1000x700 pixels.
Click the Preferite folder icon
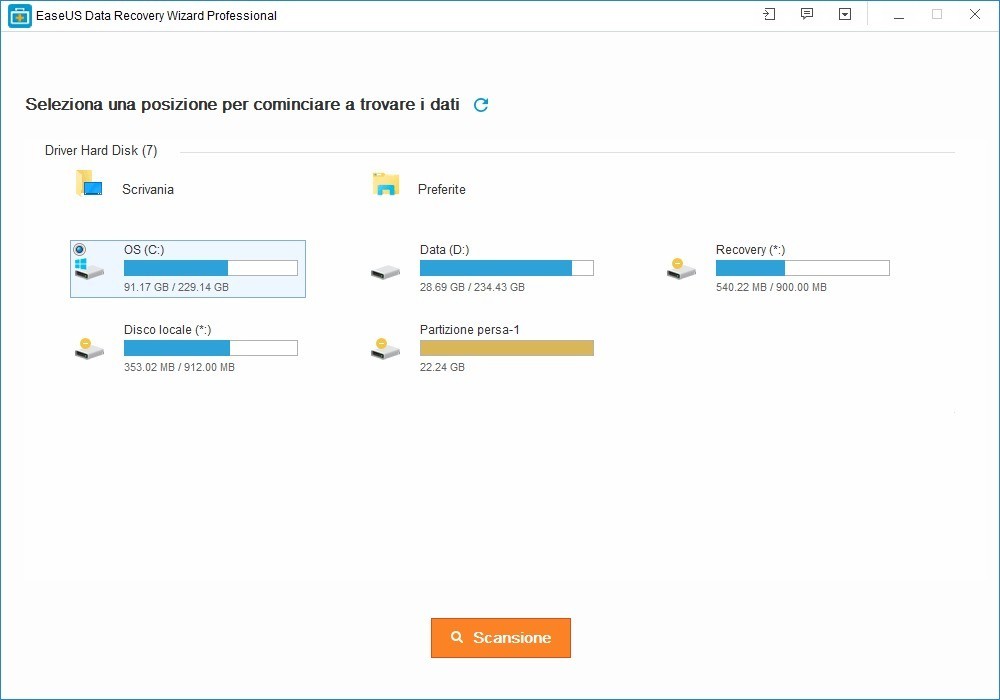[386, 185]
